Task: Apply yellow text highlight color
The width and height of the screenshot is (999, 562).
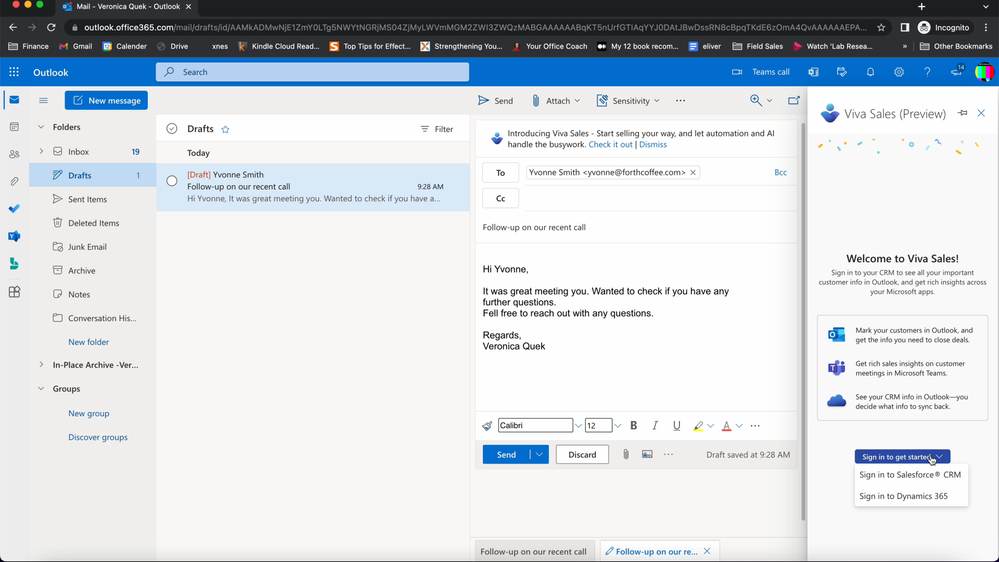Action: (698, 426)
